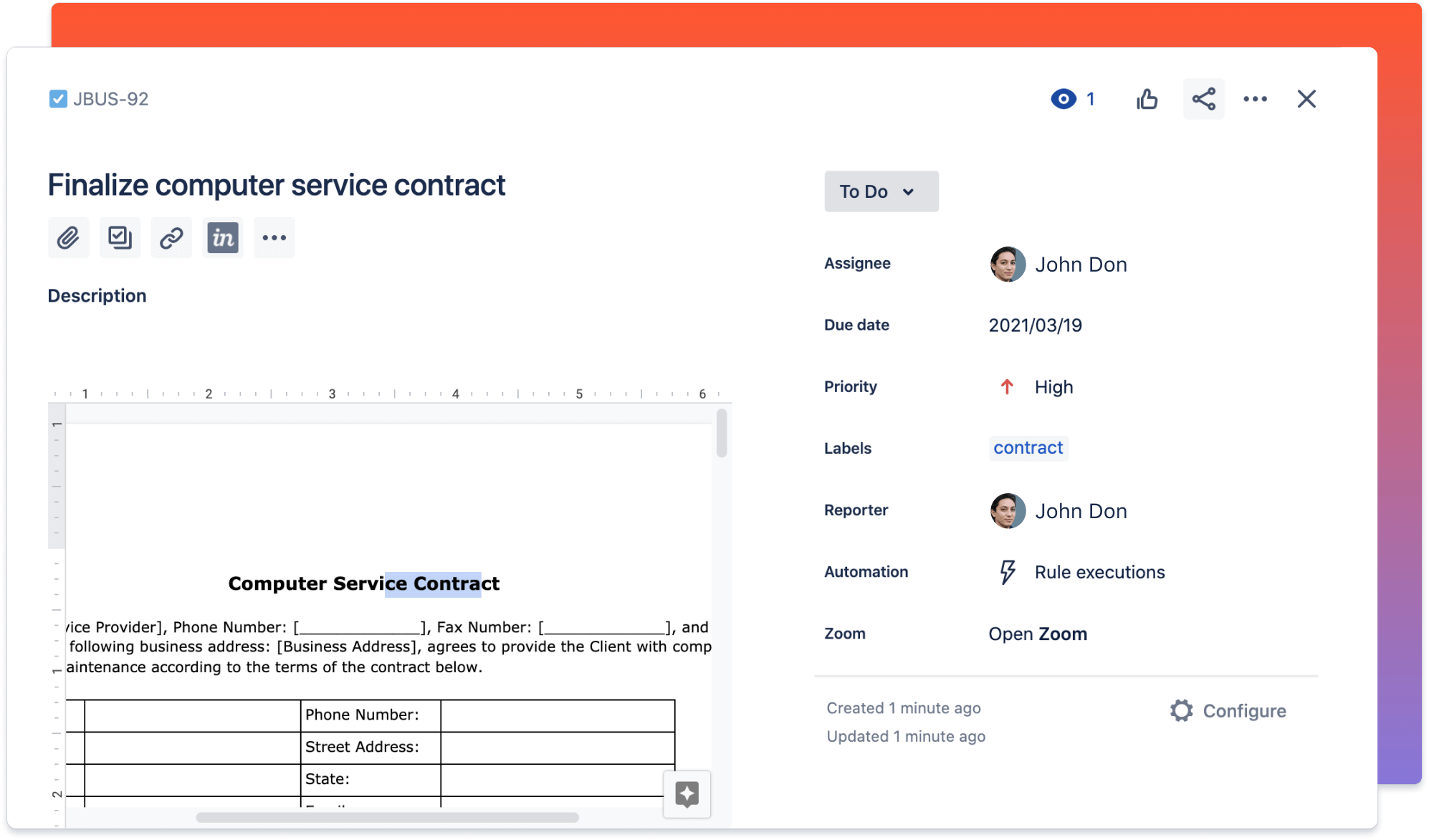Click the contract label tag
This screenshot has height=840, width=1429.
[x=1026, y=447]
